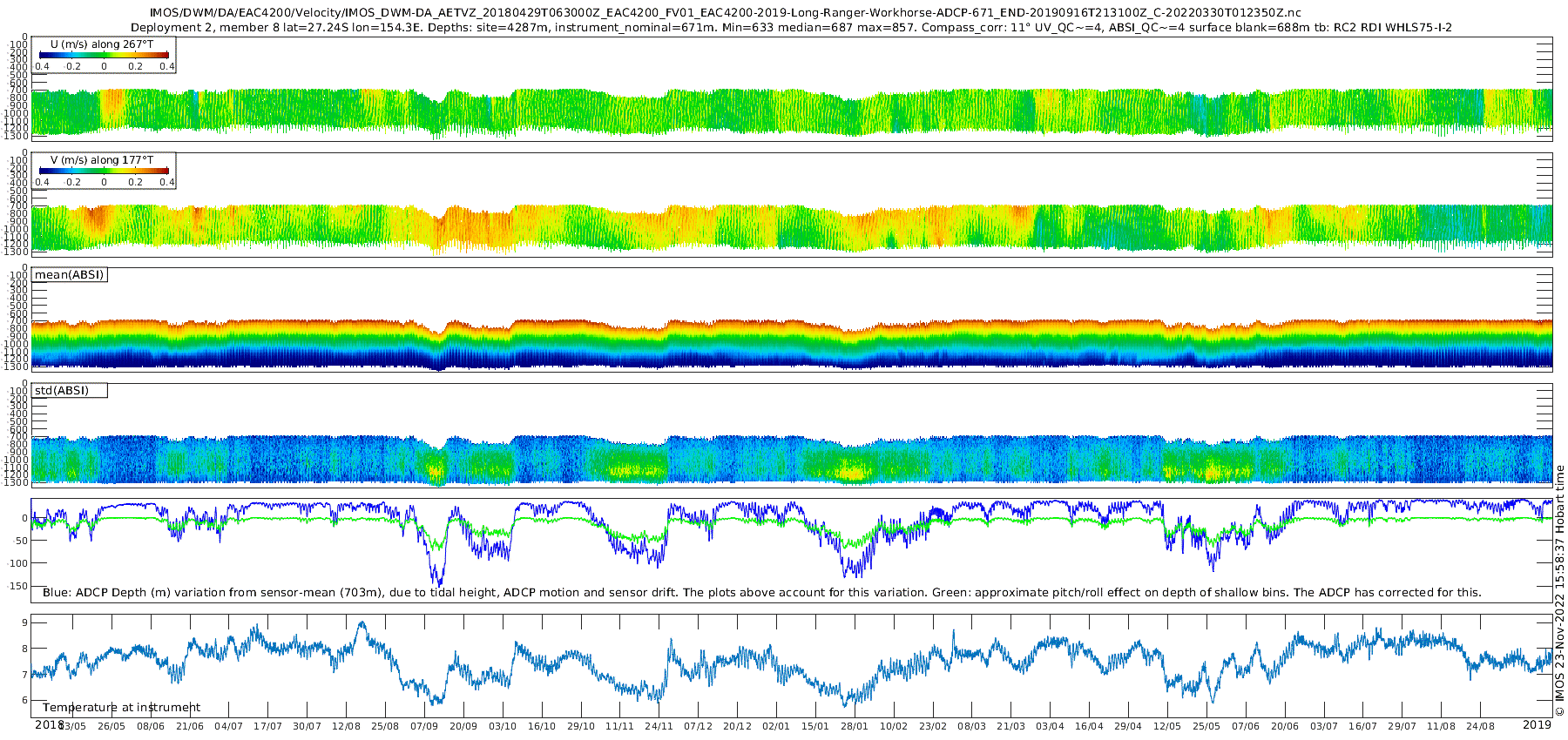
Task: Click the 10/02 date tick label
Action: [894, 726]
